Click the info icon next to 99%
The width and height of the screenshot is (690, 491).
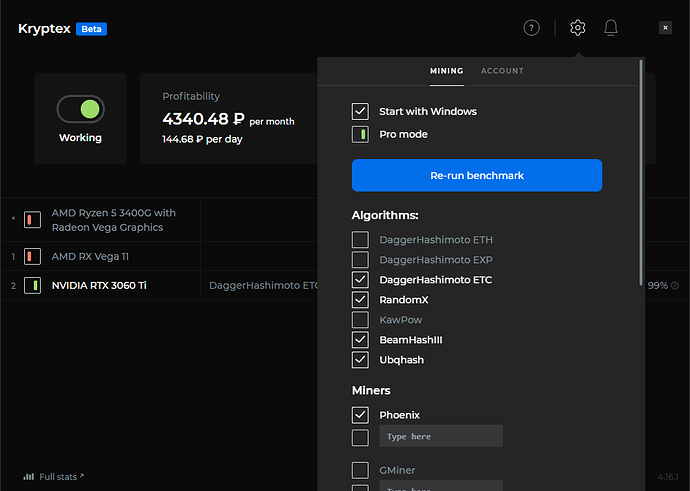pyautogui.click(x=675, y=285)
